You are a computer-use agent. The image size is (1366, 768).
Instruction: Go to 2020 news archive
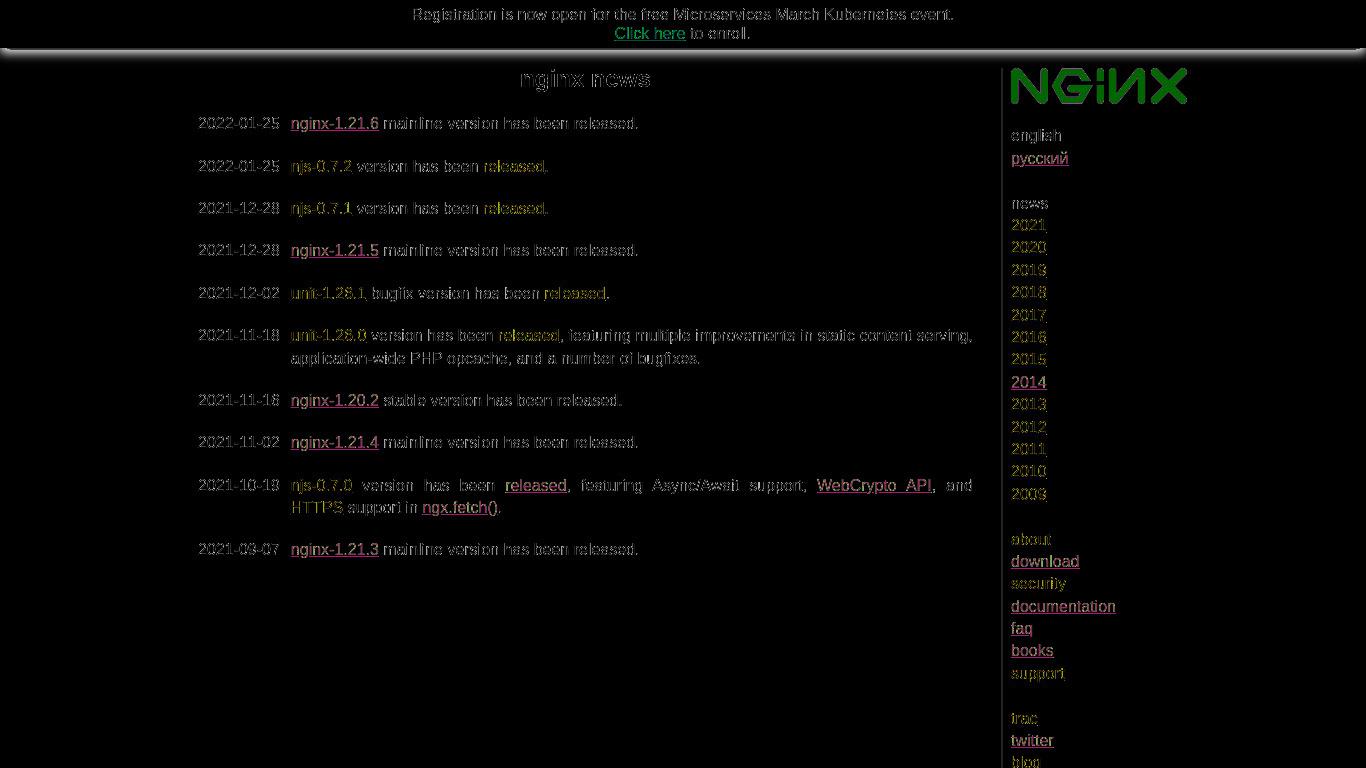[1028, 248]
